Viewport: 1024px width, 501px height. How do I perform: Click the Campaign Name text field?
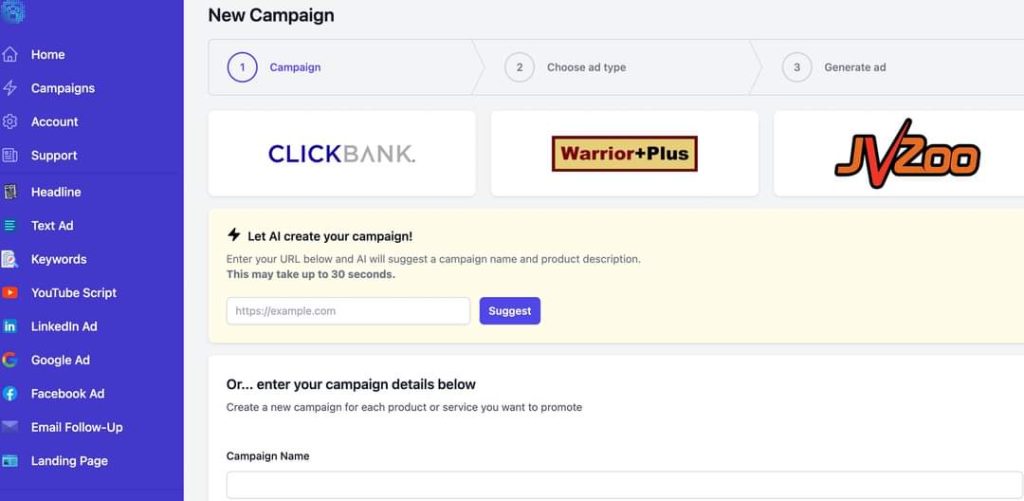pos(624,485)
